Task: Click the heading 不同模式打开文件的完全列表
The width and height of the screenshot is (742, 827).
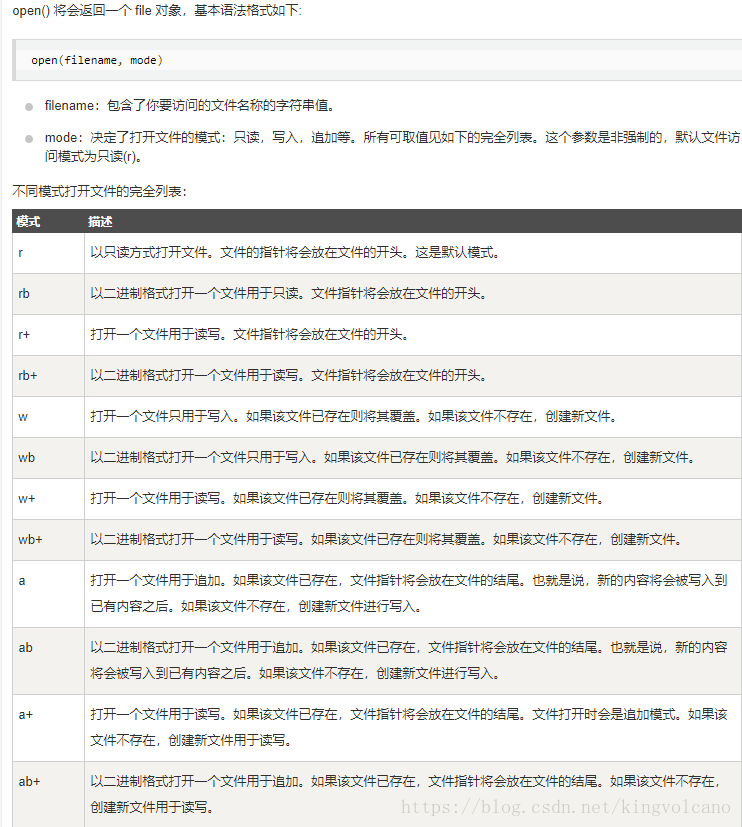Action: [99, 191]
